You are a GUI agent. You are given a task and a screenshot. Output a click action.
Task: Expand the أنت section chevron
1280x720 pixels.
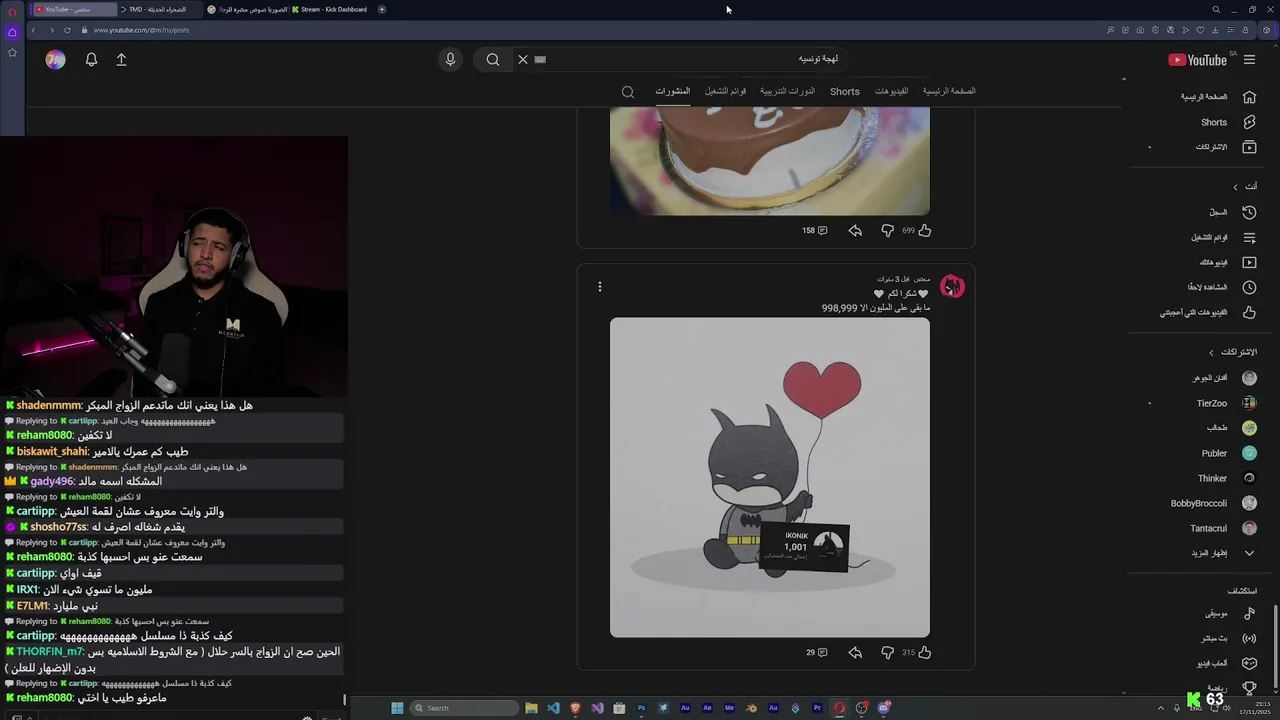[1235, 187]
